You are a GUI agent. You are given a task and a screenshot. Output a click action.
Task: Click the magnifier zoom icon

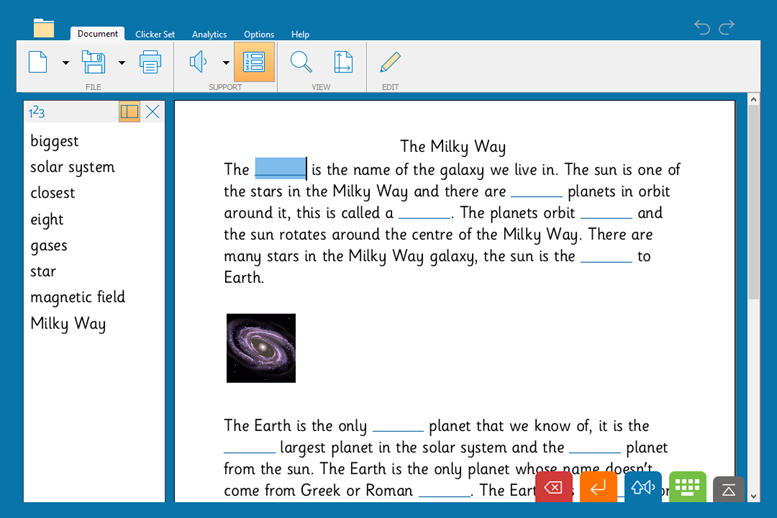click(x=301, y=62)
